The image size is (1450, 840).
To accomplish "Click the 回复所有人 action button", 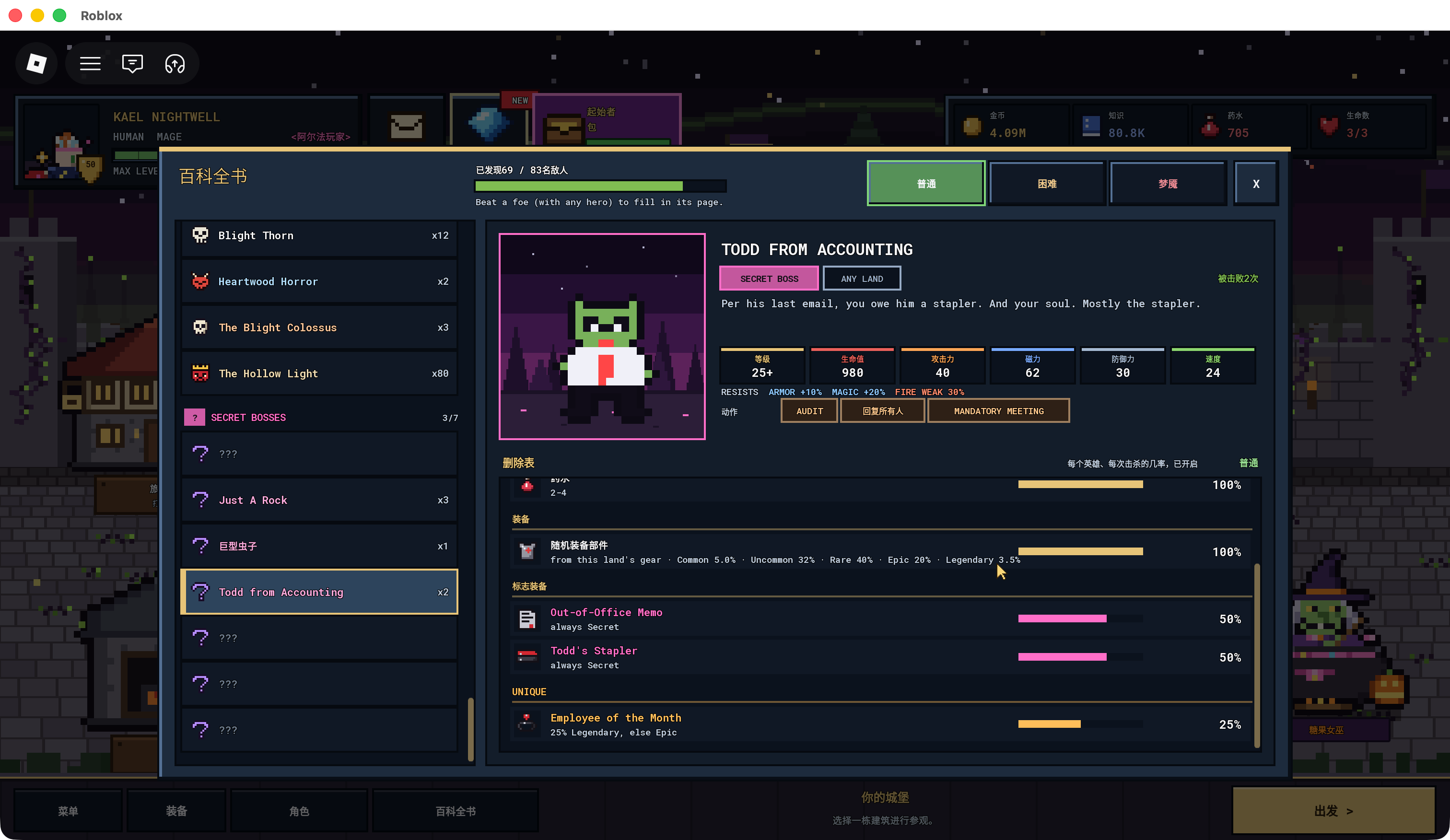I will (x=882, y=411).
